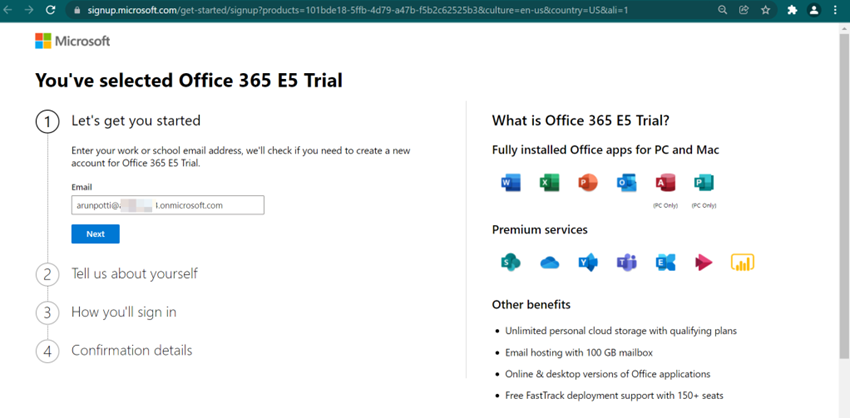
Task: Click the Yammer service icon
Action: 588,262
